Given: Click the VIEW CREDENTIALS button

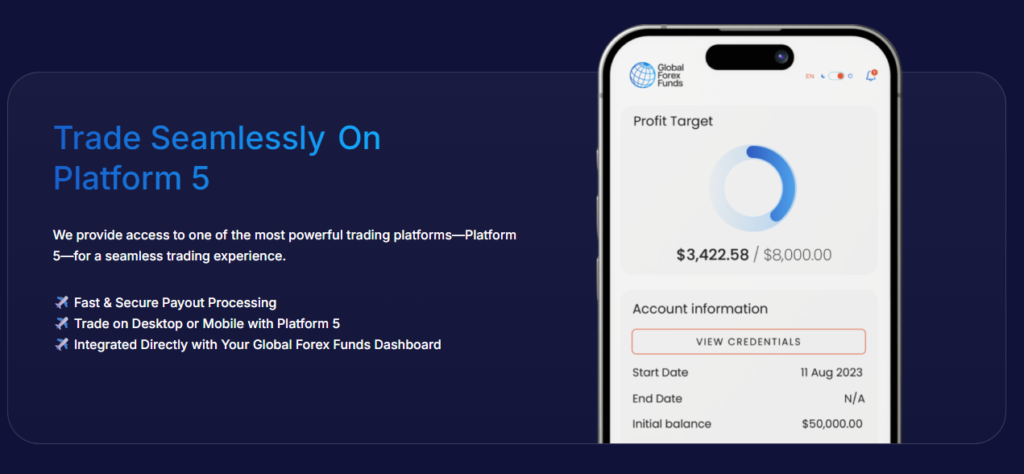Looking at the screenshot, I should click(748, 341).
